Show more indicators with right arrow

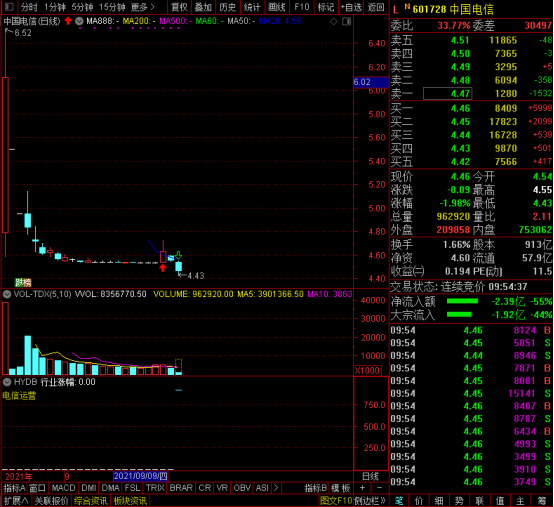(x=276, y=488)
